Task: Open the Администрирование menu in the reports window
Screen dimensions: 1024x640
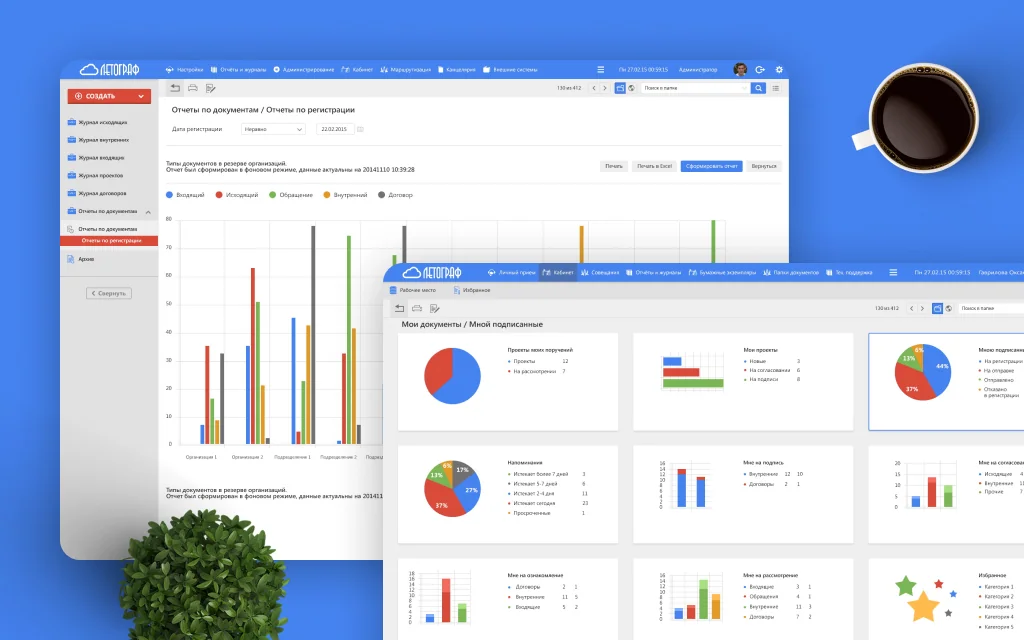Action: [304, 70]
